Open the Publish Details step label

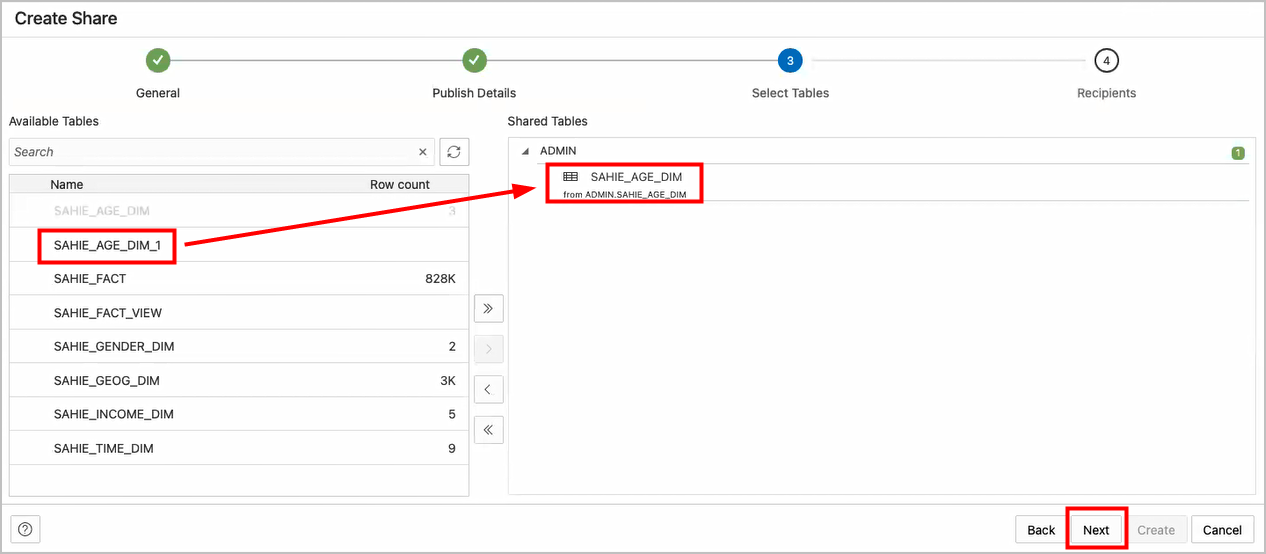(x=474, y=93)
